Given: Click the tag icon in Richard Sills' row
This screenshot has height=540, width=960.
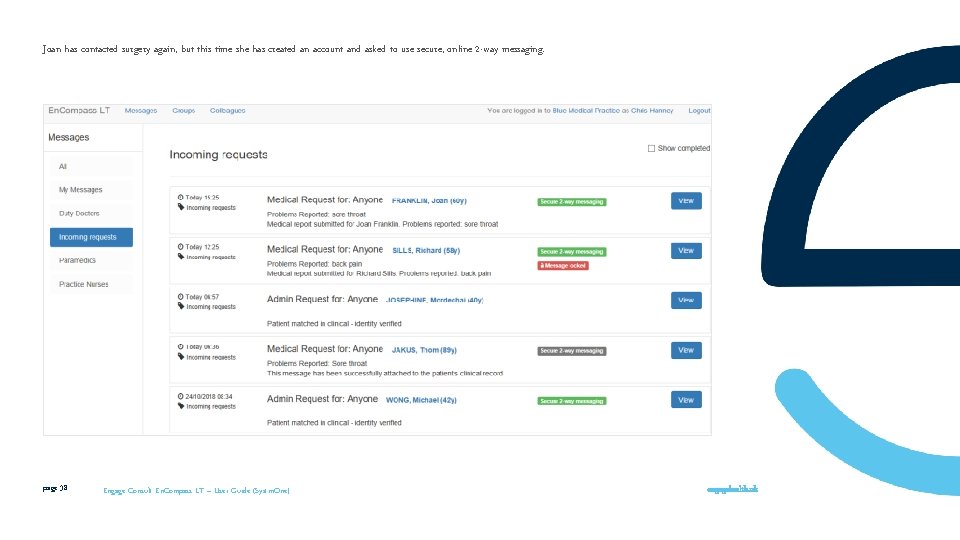Looking at the screenshot, I should point(181,257).
